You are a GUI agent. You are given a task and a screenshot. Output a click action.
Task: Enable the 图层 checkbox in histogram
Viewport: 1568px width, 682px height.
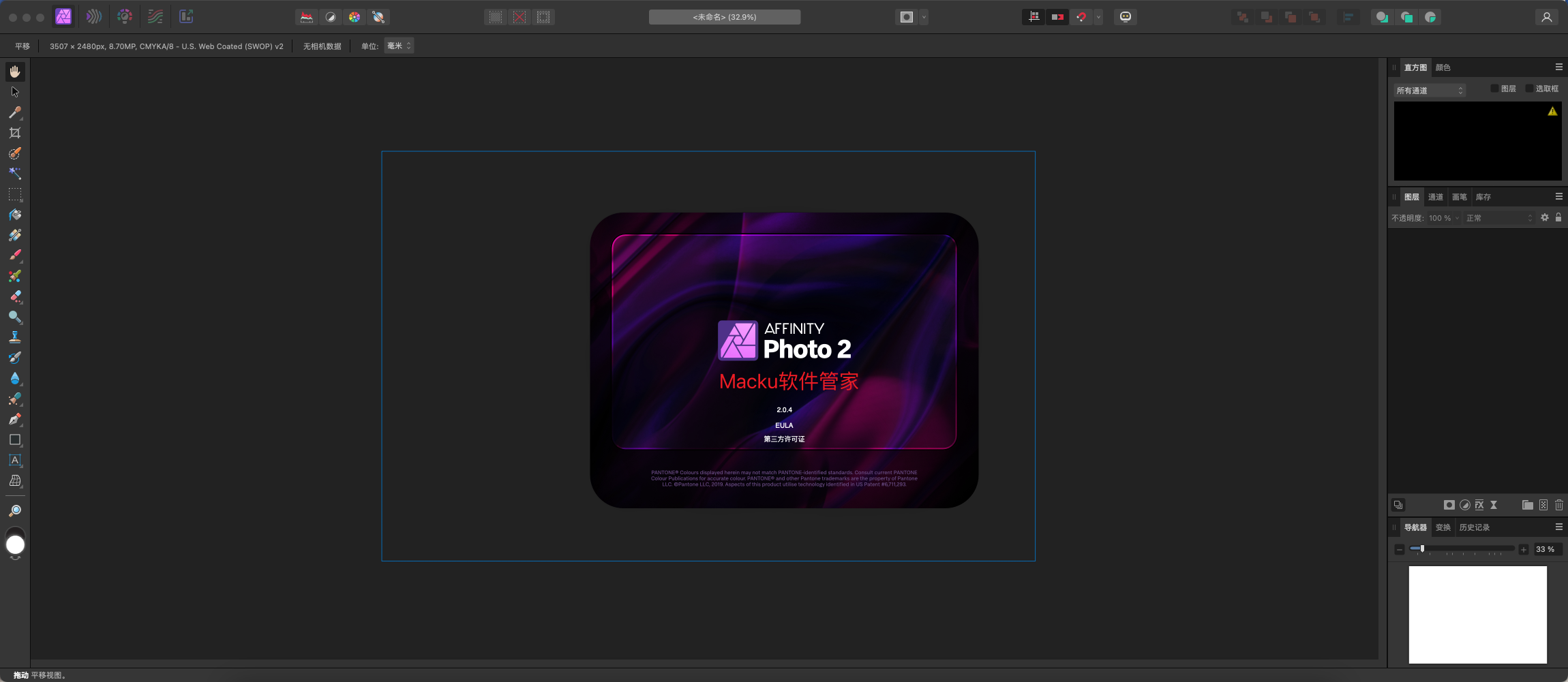[x=1494, y=89]
